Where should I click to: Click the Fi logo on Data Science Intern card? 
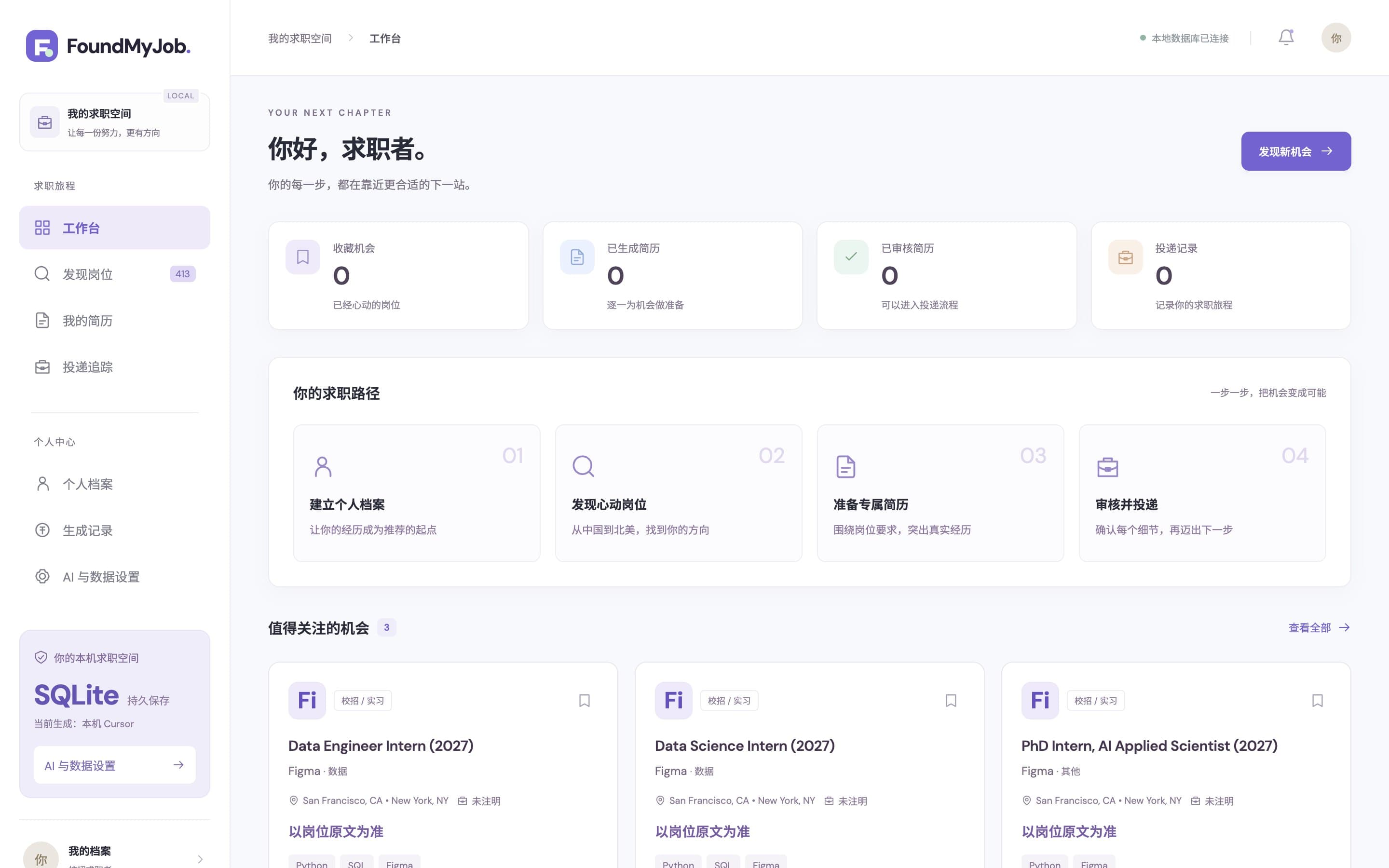tap(673, 700)
